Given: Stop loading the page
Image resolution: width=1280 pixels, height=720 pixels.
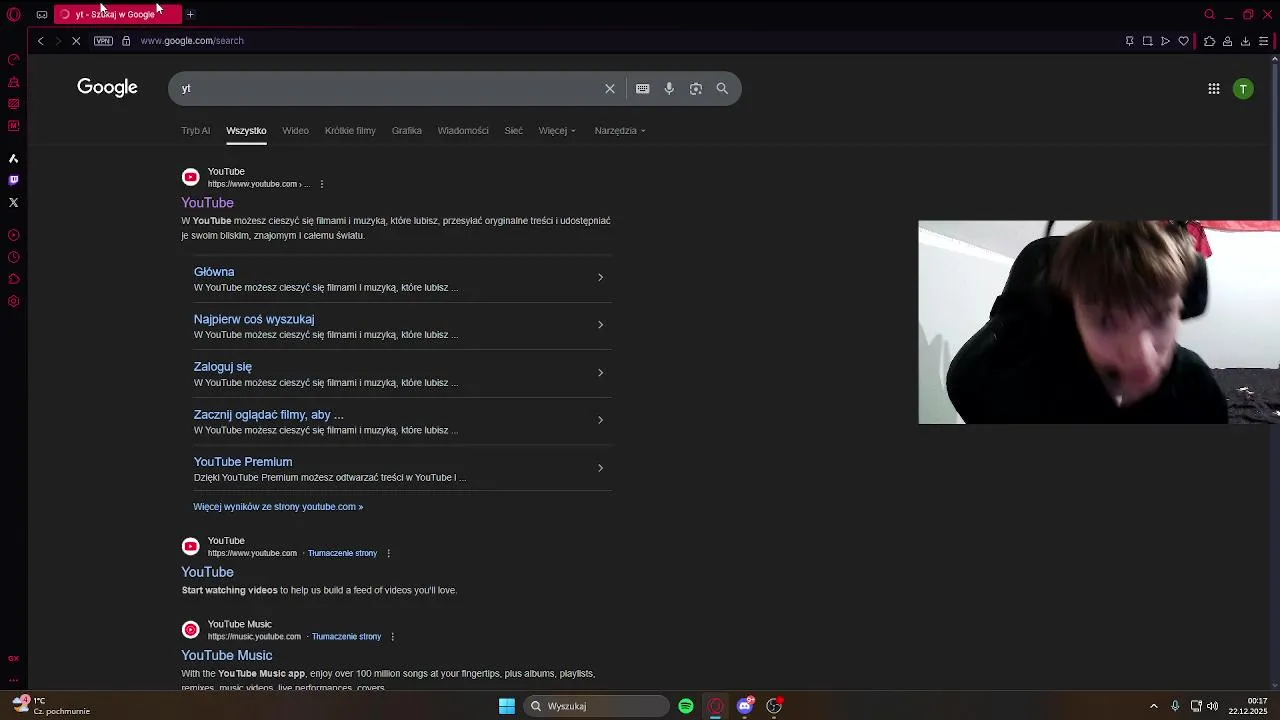Looking at the screenshot, I should [76, 41].
